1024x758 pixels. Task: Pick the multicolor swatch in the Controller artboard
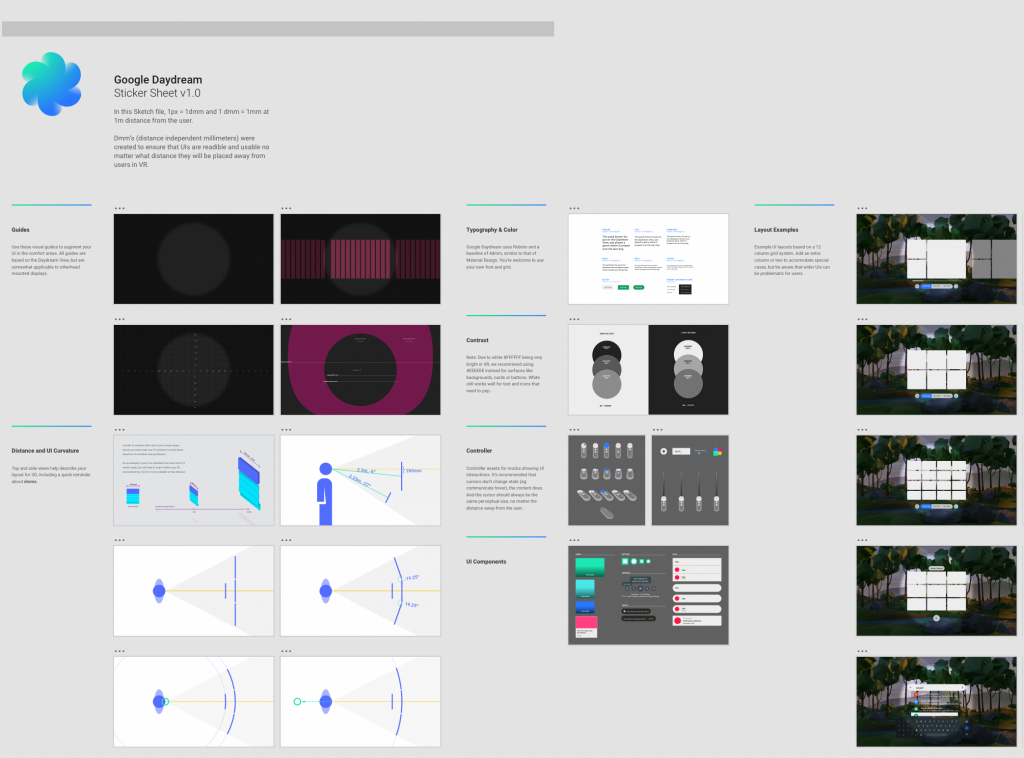(x=717, y=451)
